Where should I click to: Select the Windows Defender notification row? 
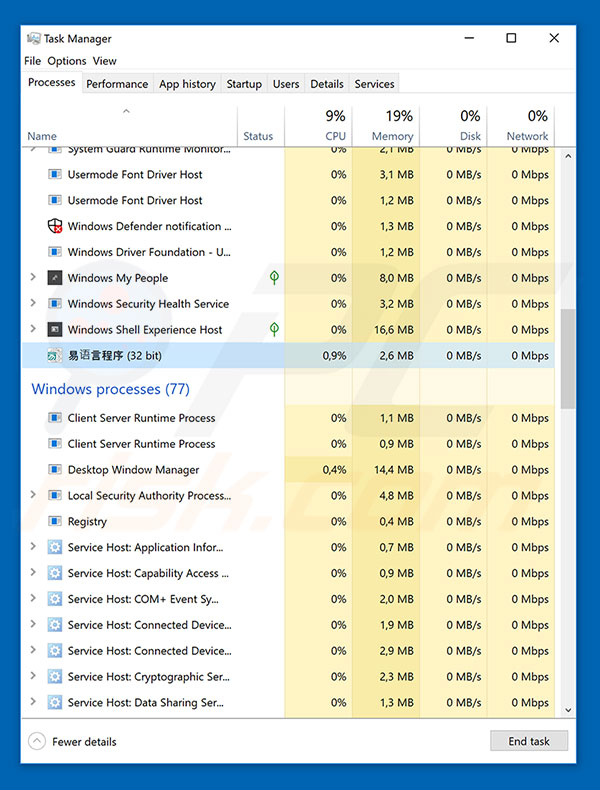tap(289, 226)
